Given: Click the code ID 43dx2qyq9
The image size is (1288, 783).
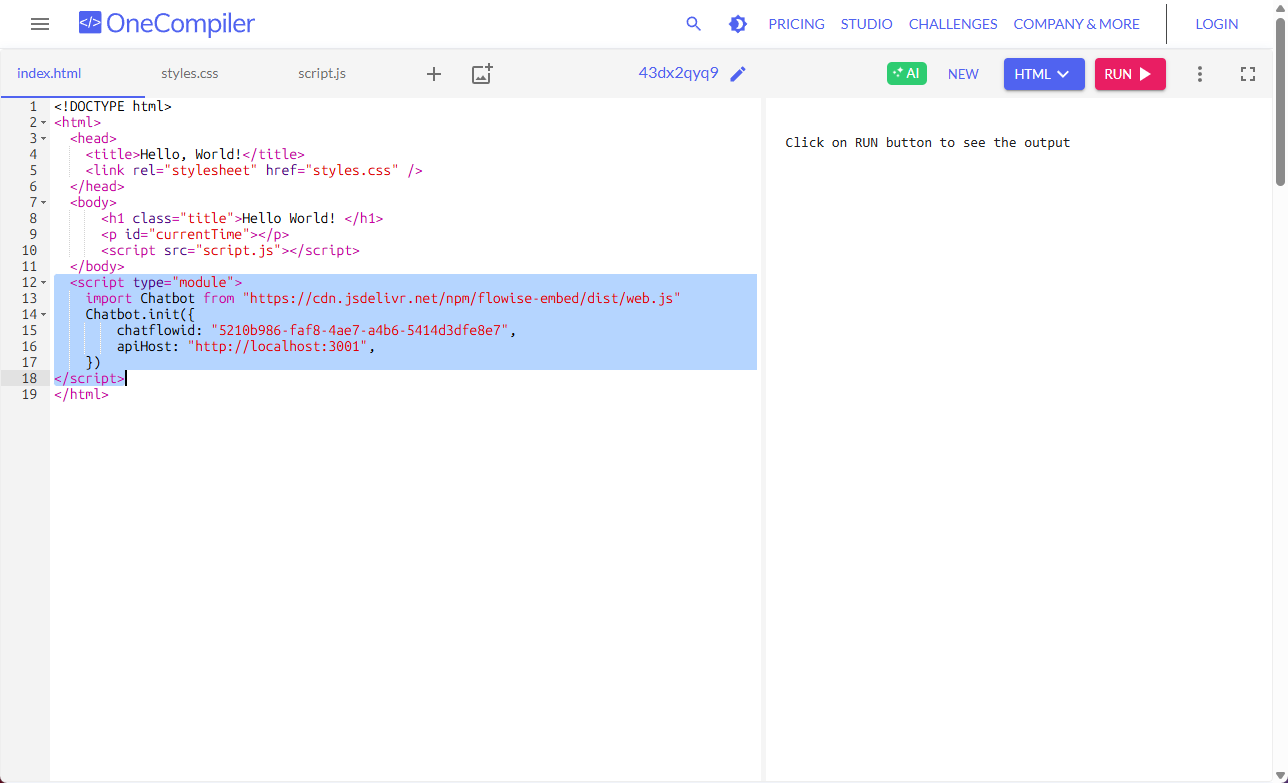Looking at the screenshot, I should pos(678,73).
